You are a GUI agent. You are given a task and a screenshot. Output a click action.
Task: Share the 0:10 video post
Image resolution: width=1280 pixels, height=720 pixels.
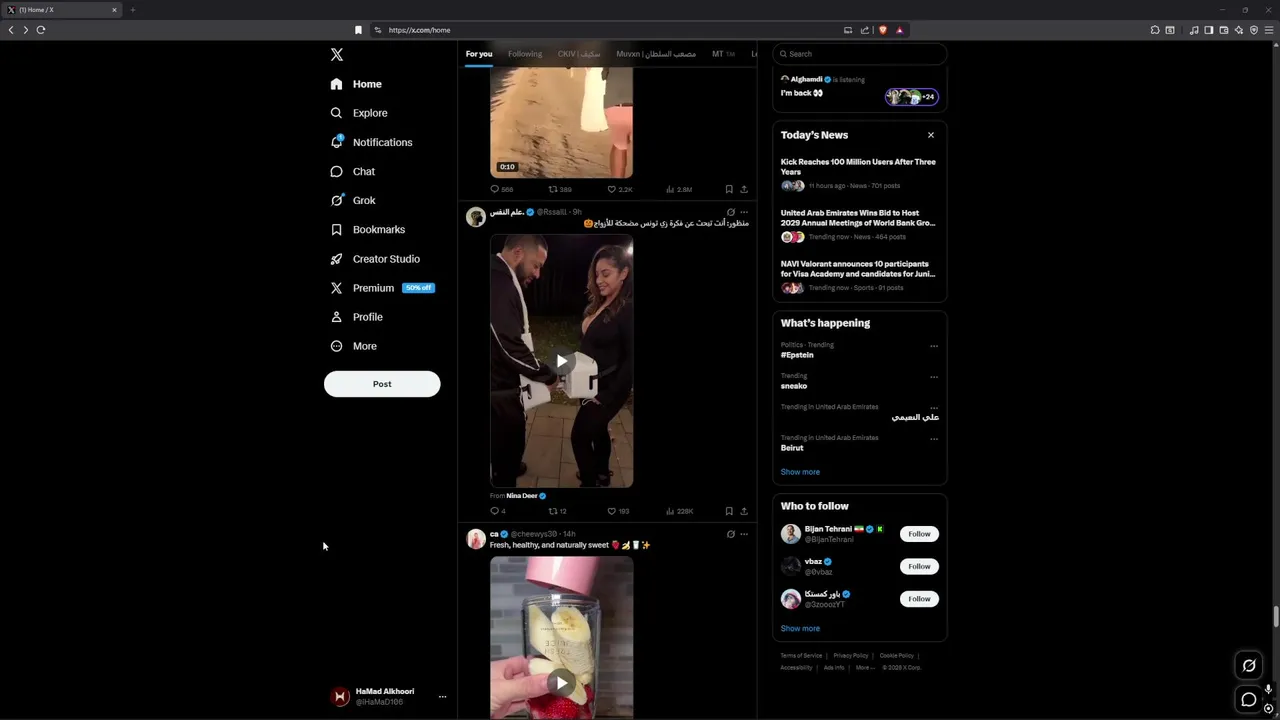pos(744,189)
